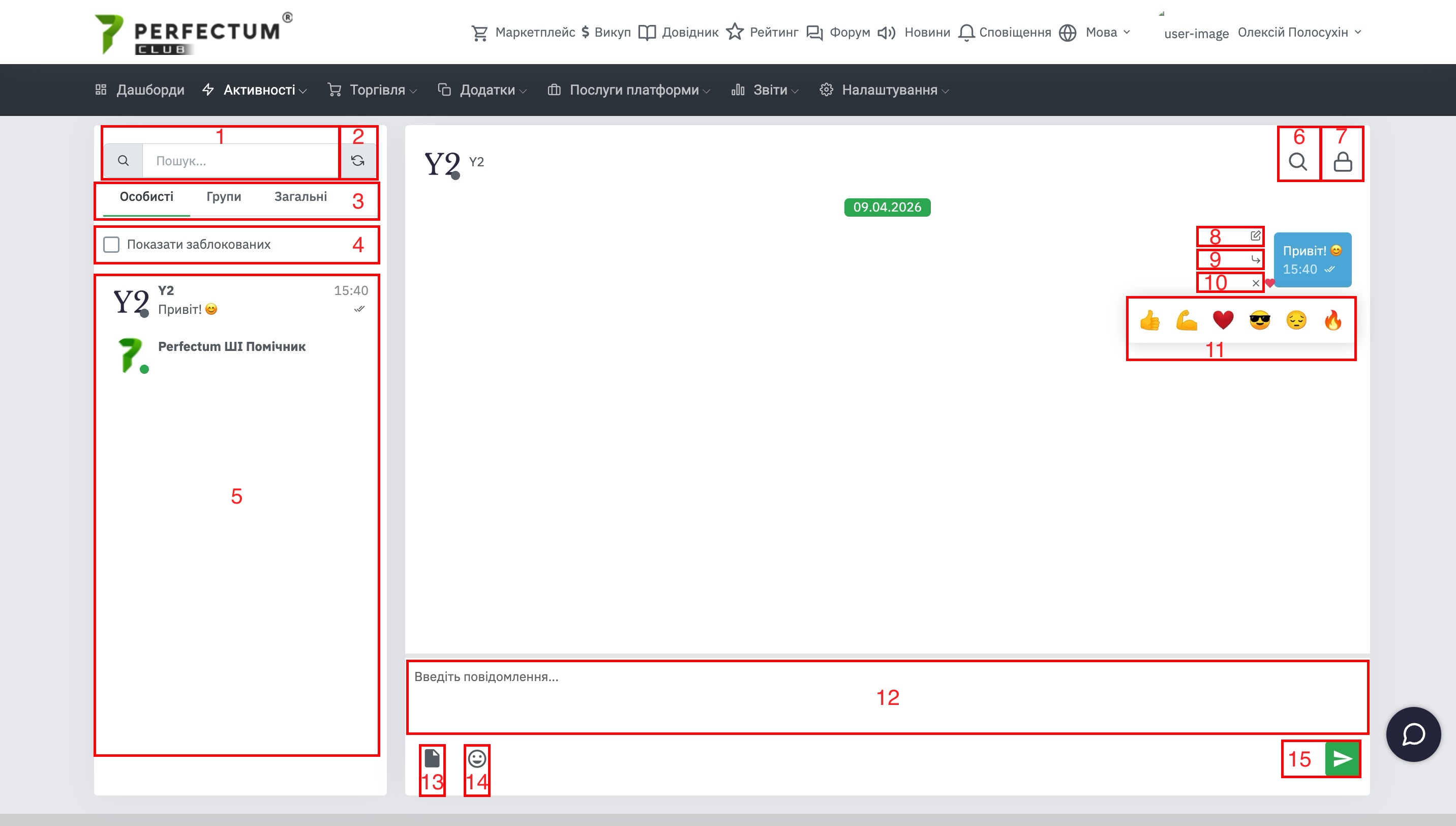1456x826 pixels.
Task: Enable 'Показати заблокованих' checkbox
Action: [112, 245]
